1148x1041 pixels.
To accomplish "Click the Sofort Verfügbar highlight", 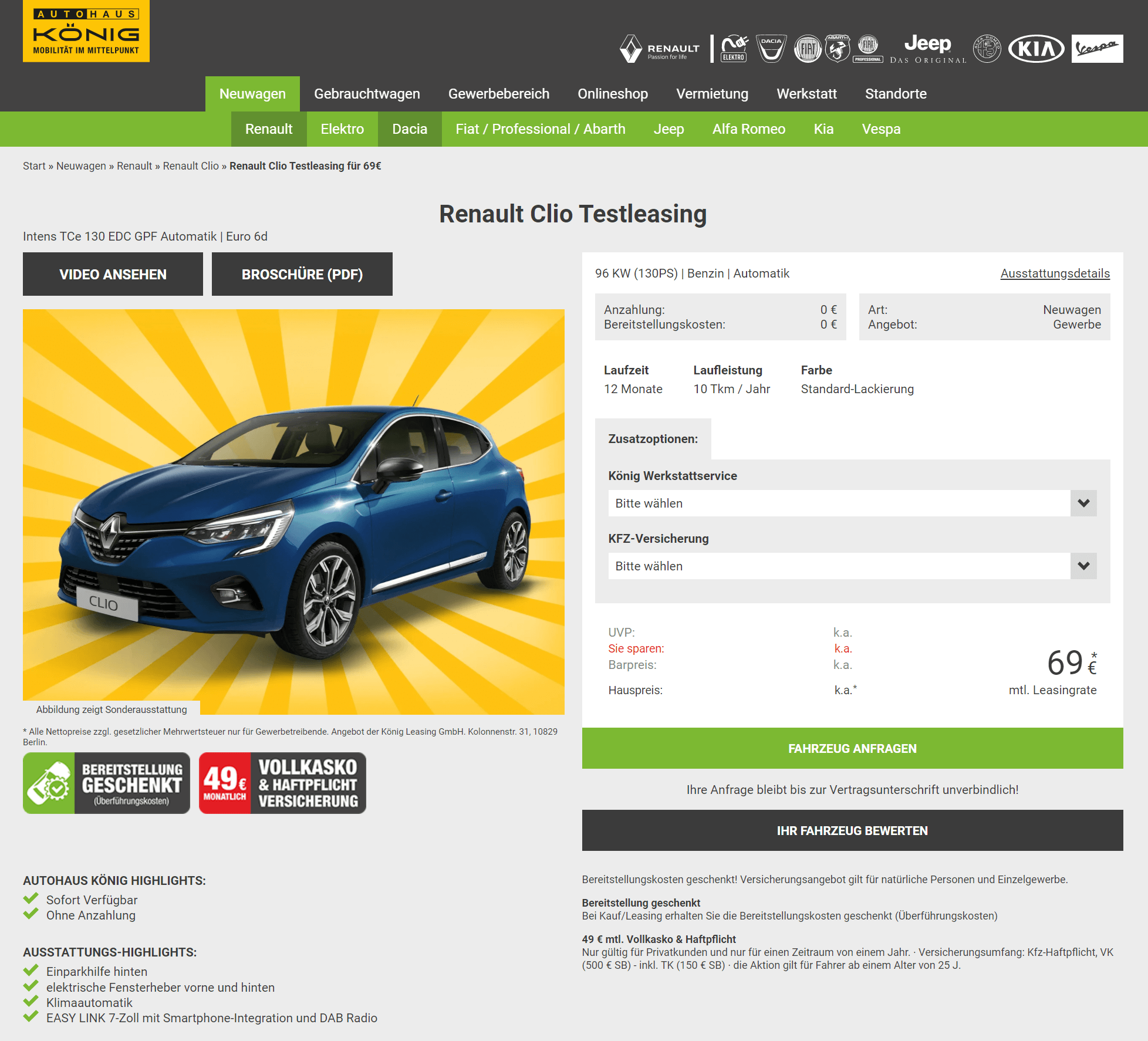I will pyautogui.click(x=92, y=900).
